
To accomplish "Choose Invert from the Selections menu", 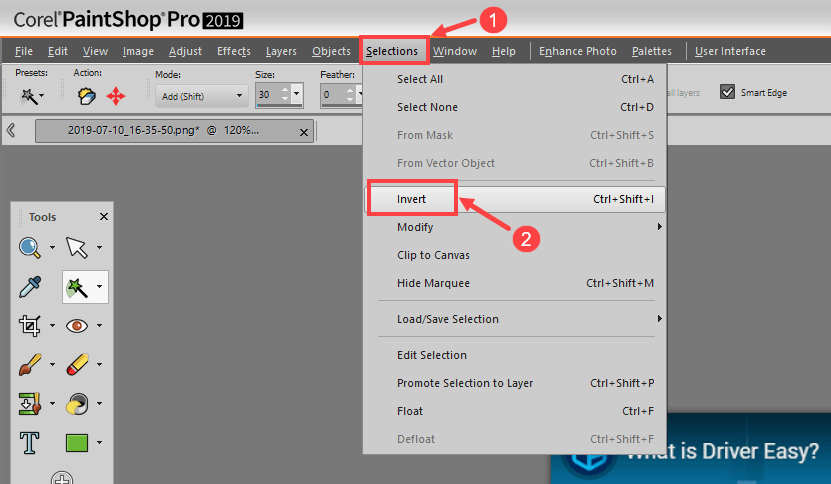I will click(x=515, y=199).
